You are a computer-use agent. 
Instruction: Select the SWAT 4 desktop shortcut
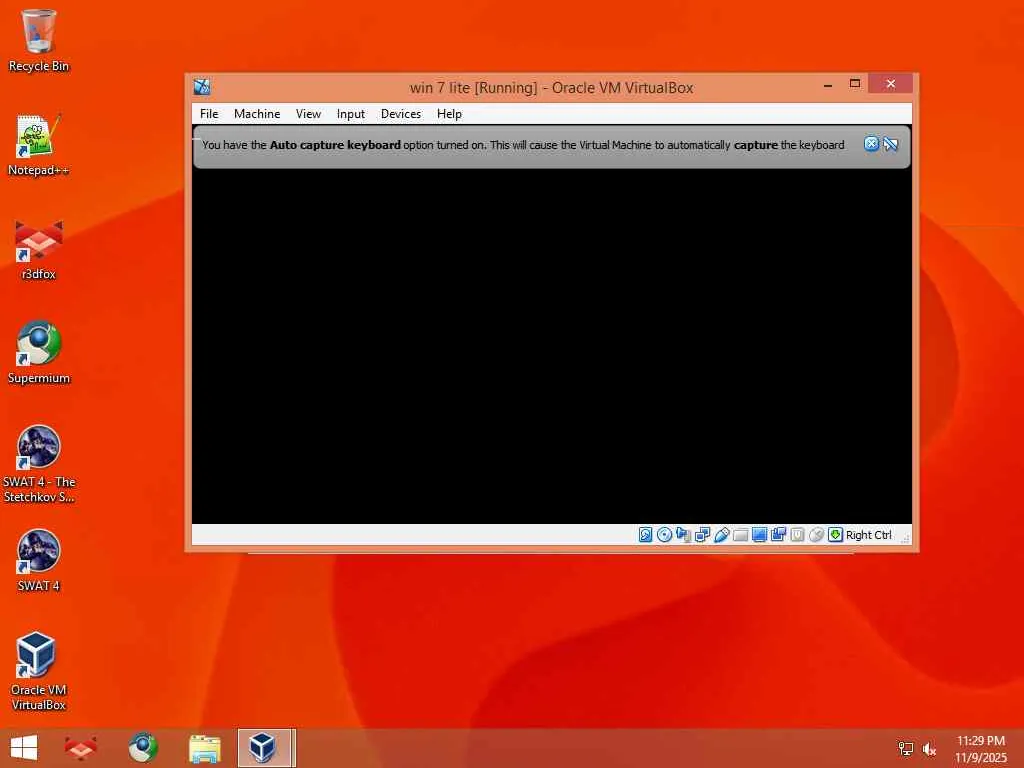[x=39, y=560]
